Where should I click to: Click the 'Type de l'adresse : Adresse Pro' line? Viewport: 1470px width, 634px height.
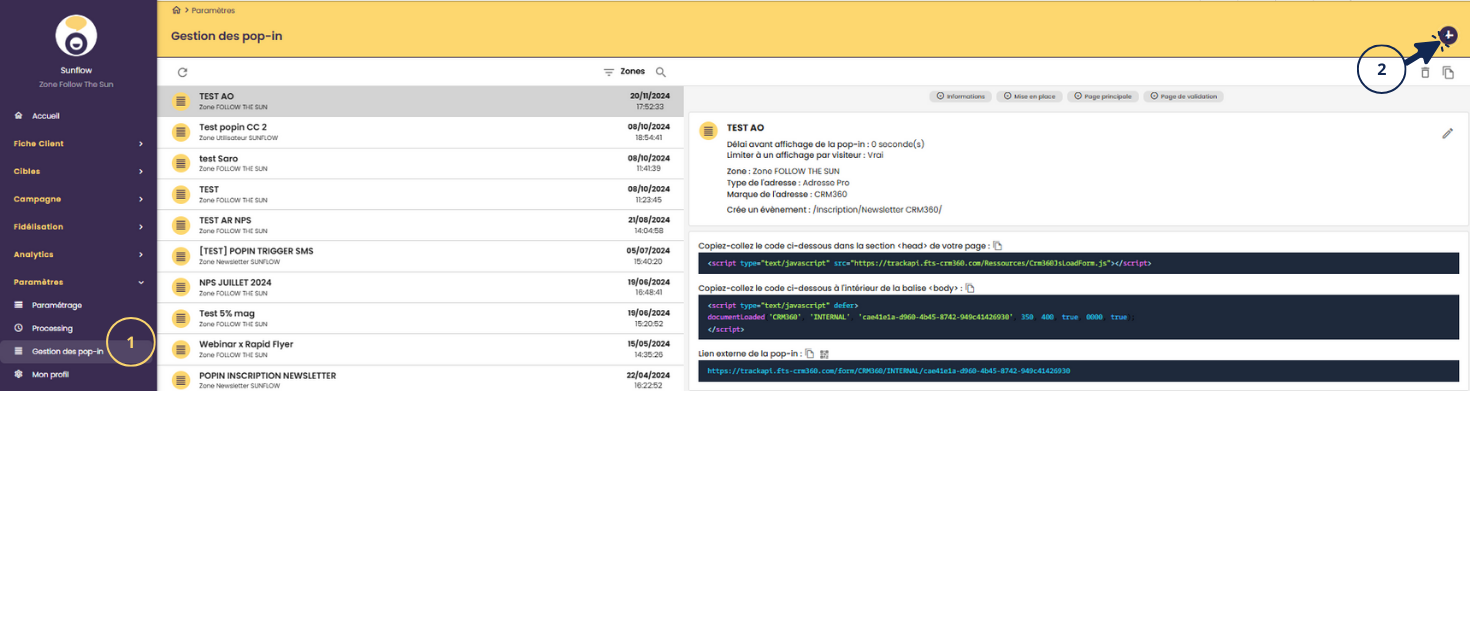coord(788,183)
